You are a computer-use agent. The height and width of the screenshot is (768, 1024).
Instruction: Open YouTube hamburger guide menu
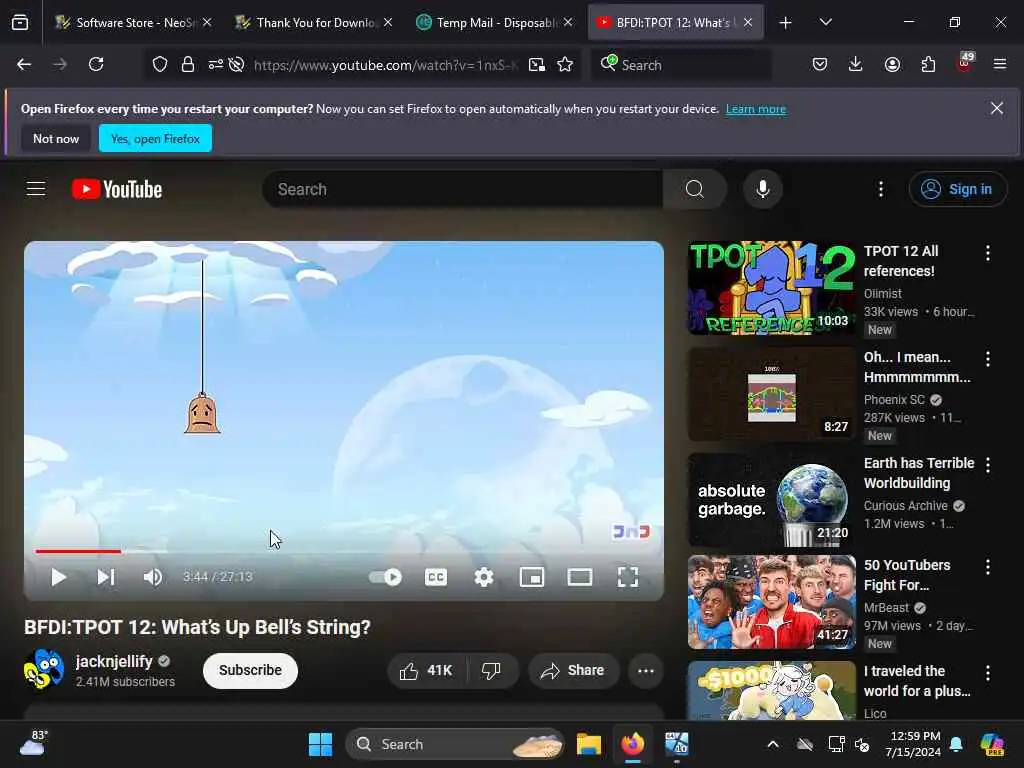click(36, 189)
